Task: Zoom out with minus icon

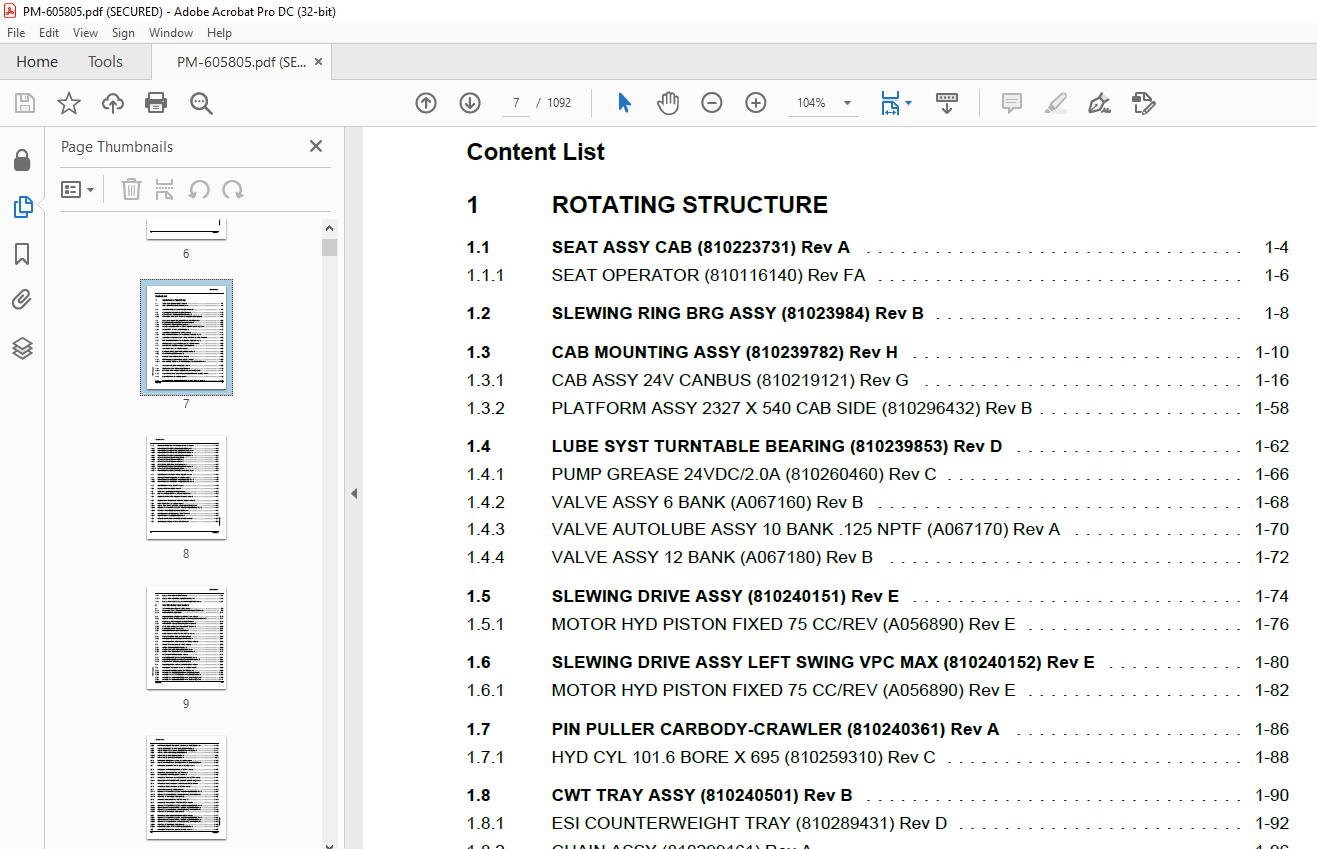Action: [x=712, y=103]
